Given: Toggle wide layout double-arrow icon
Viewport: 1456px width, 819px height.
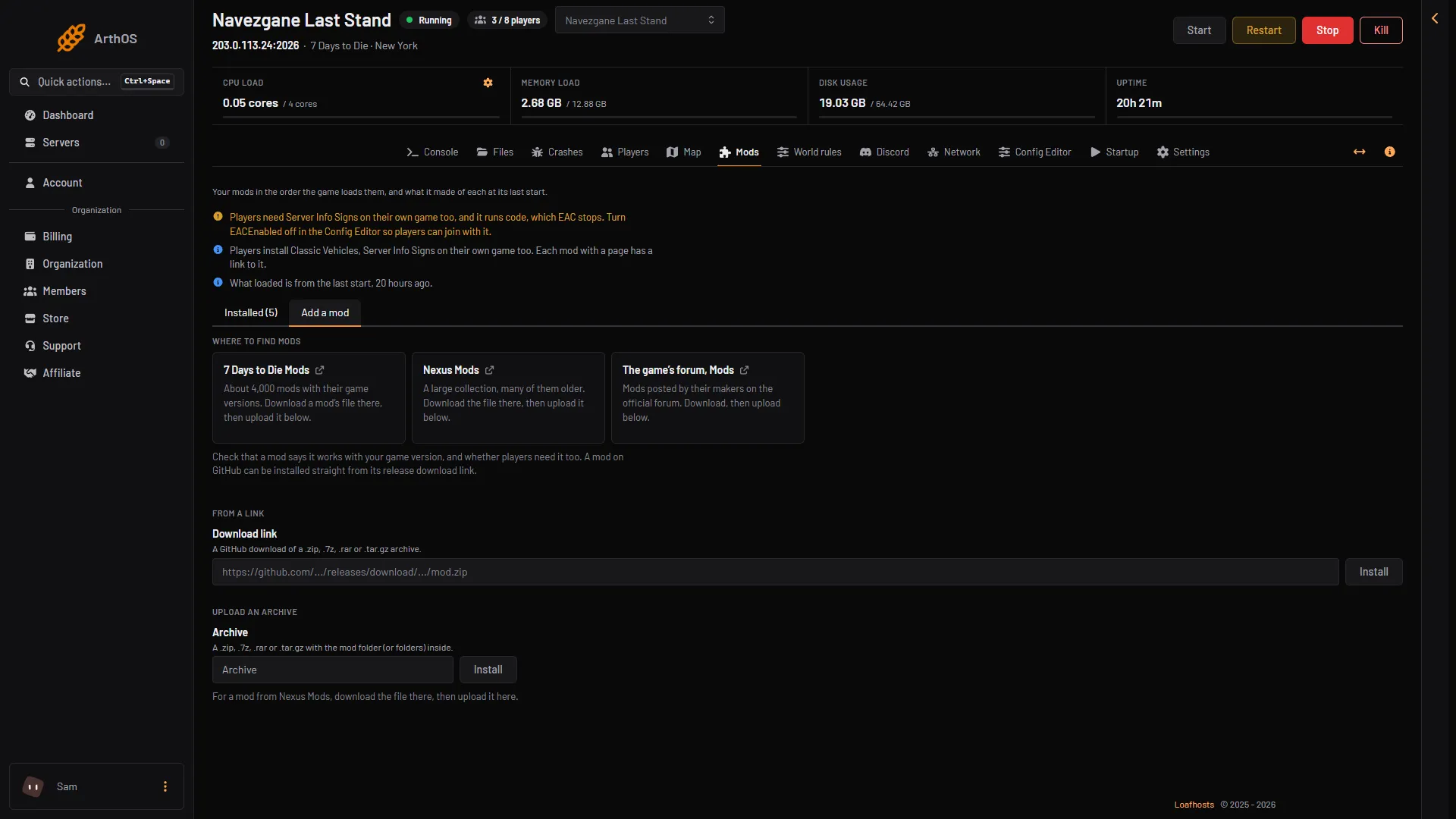Looking at the screenshot, I should [x=1360, y=152].
